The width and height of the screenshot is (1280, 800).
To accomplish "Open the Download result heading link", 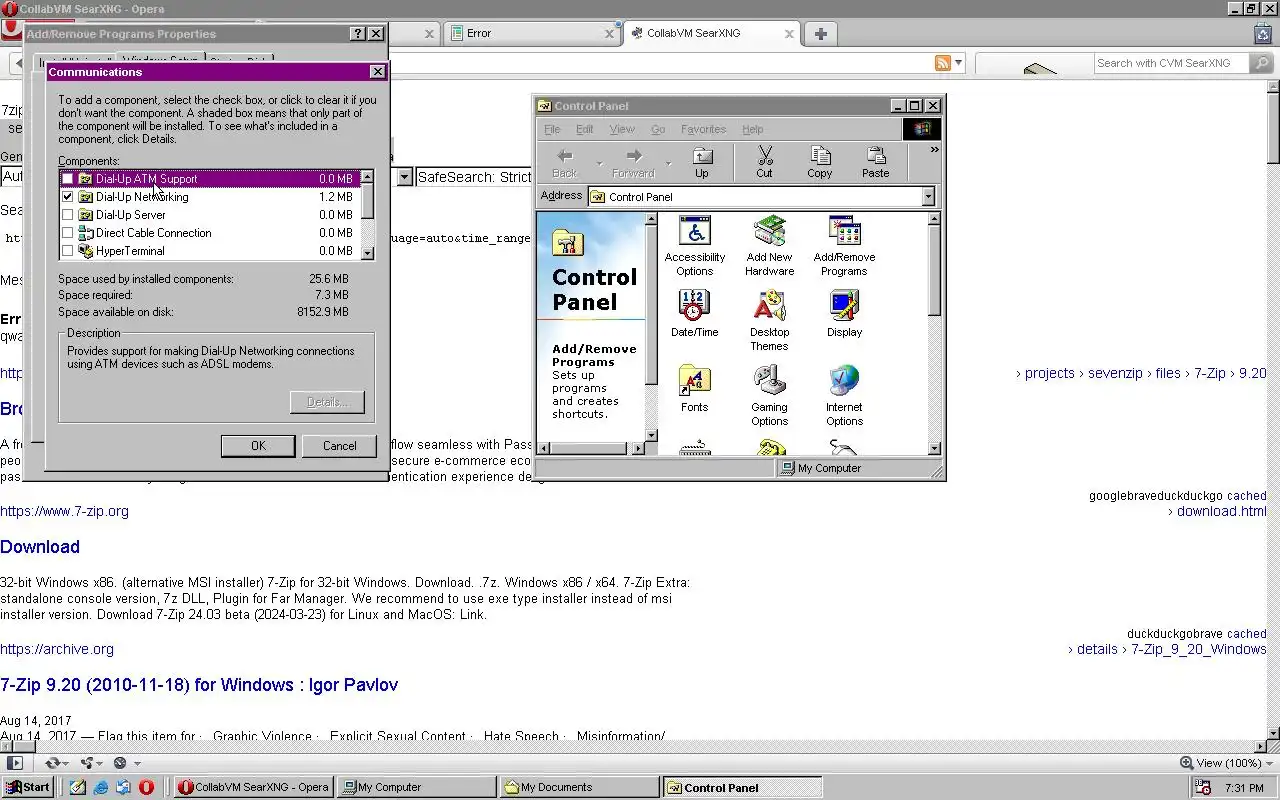I will click(40, 547).
